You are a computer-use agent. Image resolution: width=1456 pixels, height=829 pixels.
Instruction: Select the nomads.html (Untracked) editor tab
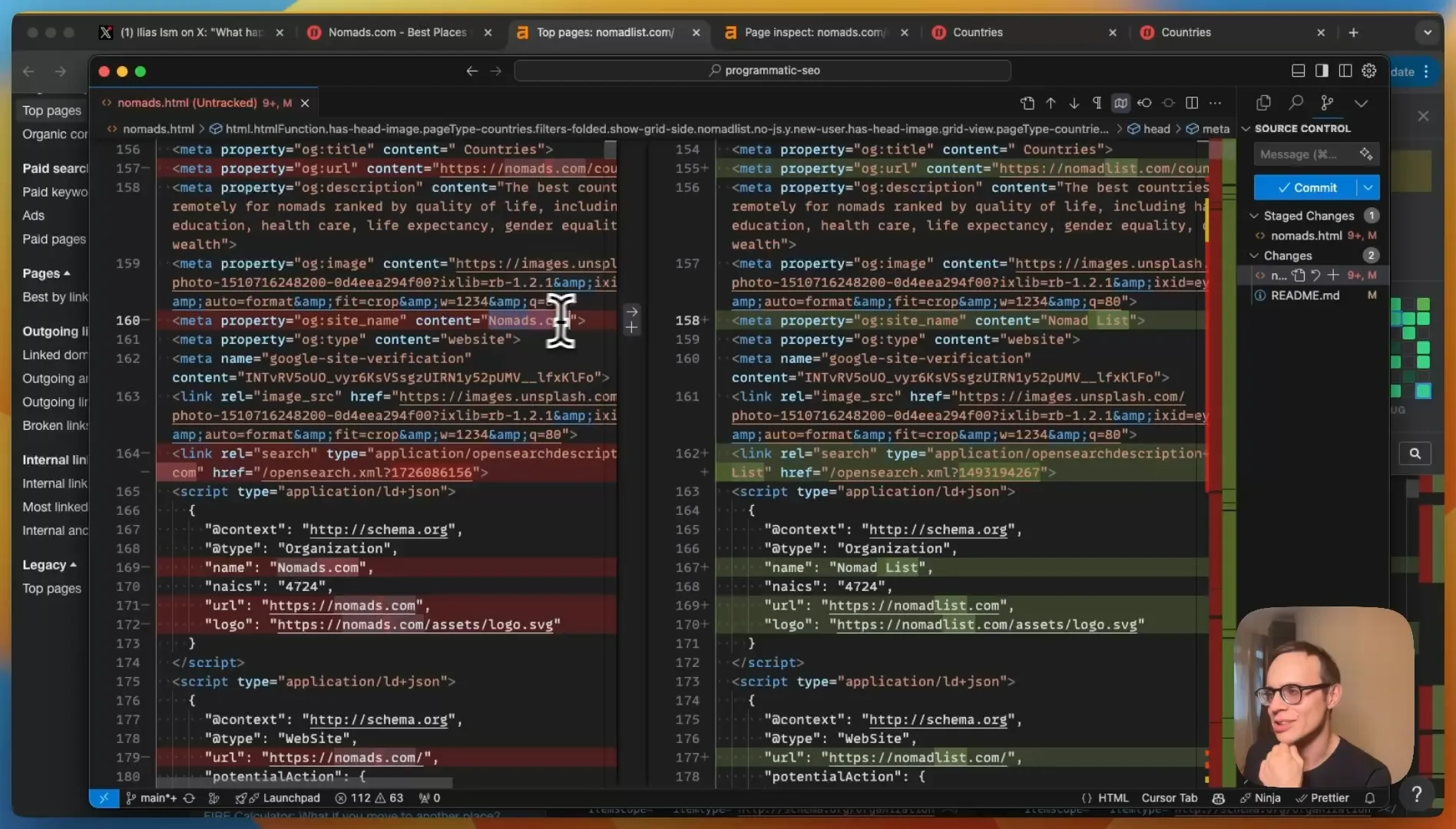(204, 103)
